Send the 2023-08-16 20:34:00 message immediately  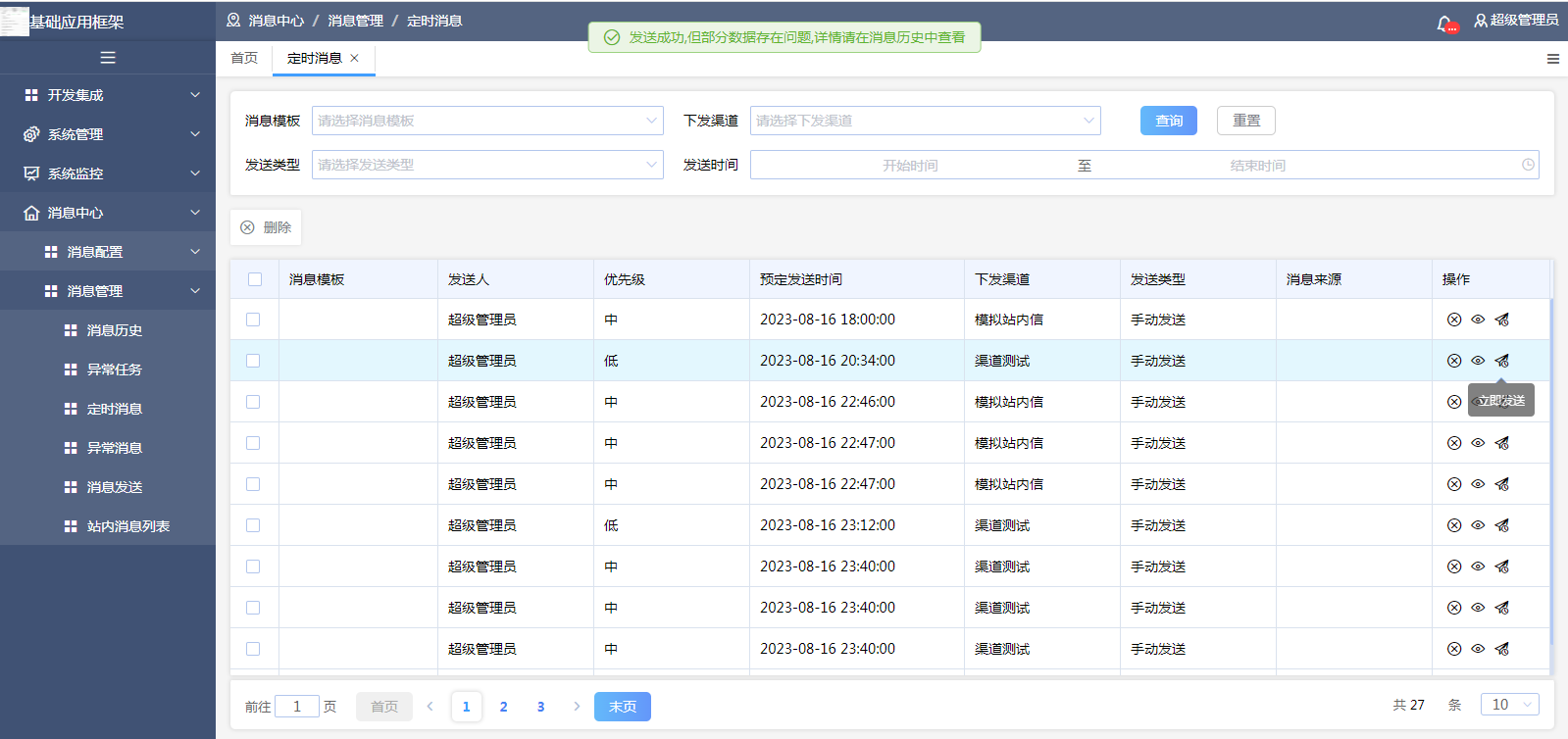coord(1502,361)
